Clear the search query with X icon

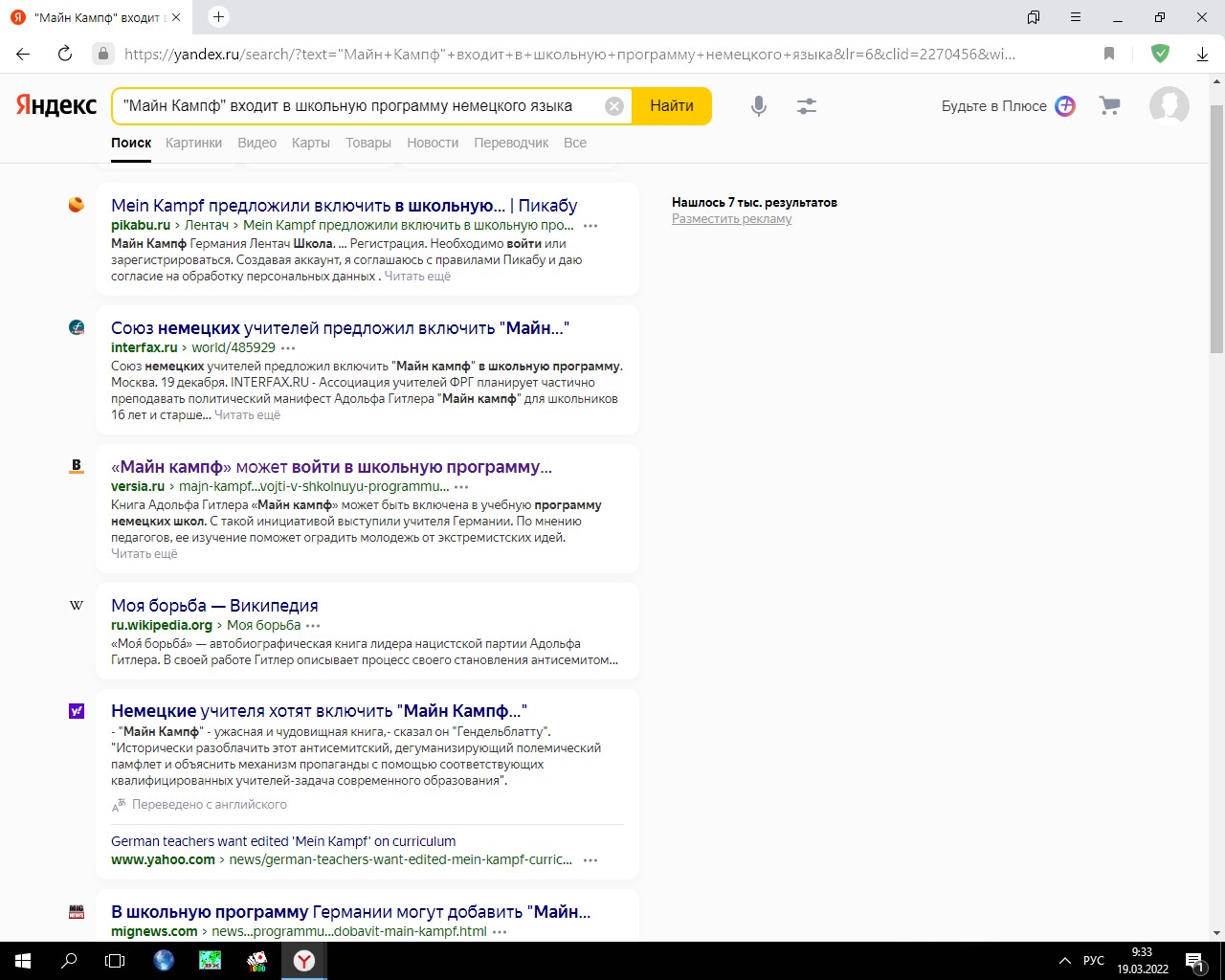pos(614,106)
